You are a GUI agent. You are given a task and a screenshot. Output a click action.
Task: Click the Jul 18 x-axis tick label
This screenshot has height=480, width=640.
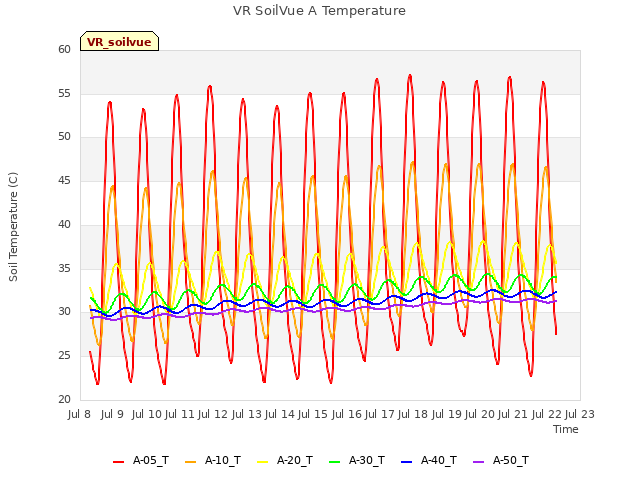[413, 414]
